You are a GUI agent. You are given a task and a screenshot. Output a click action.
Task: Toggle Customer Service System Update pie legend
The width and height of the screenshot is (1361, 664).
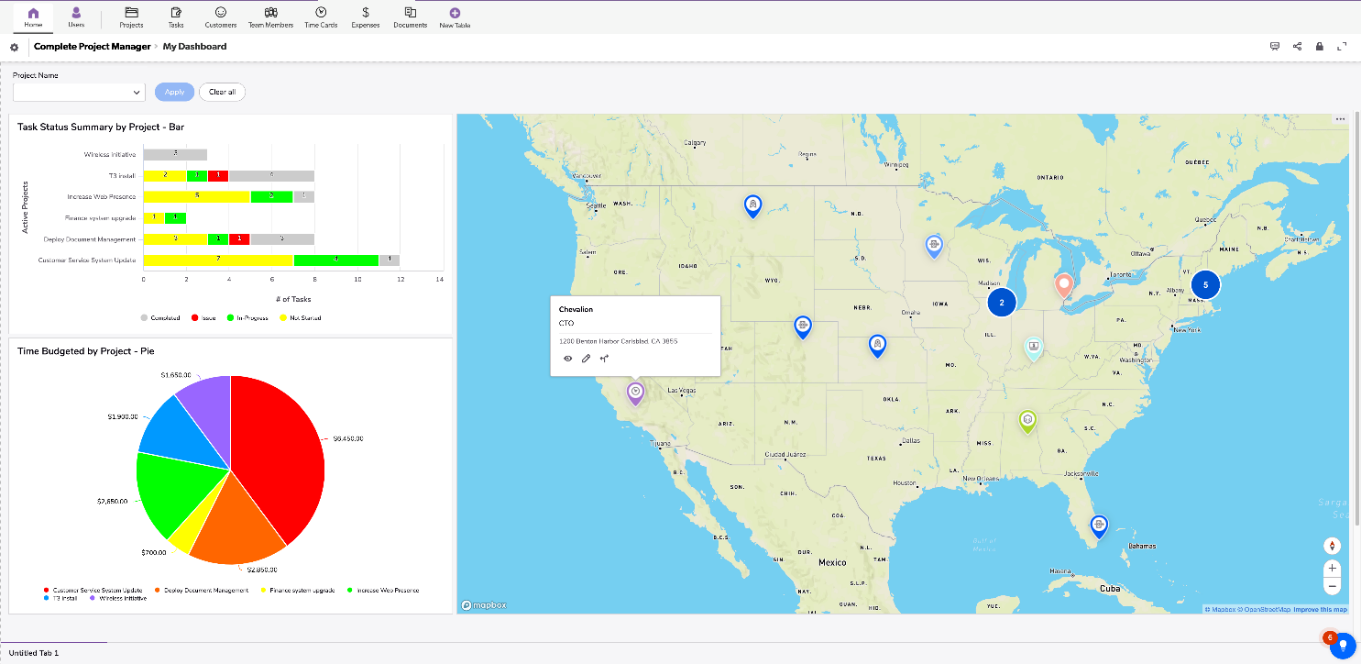click(x=95, y=591)
